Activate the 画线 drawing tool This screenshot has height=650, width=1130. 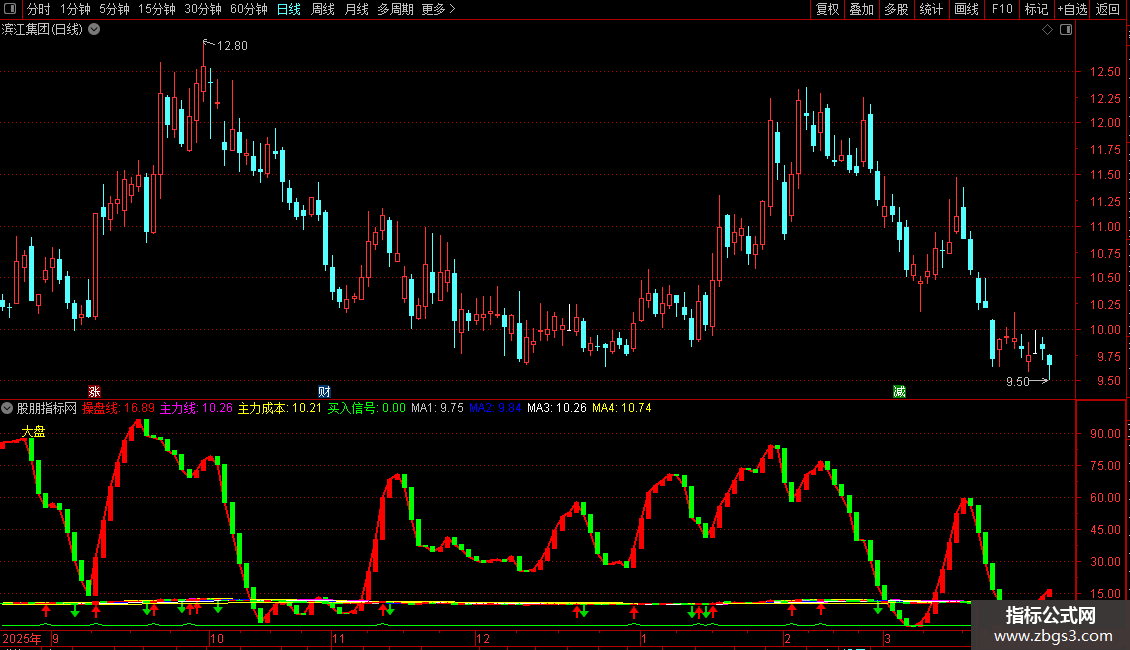click(x=966, y=9)
